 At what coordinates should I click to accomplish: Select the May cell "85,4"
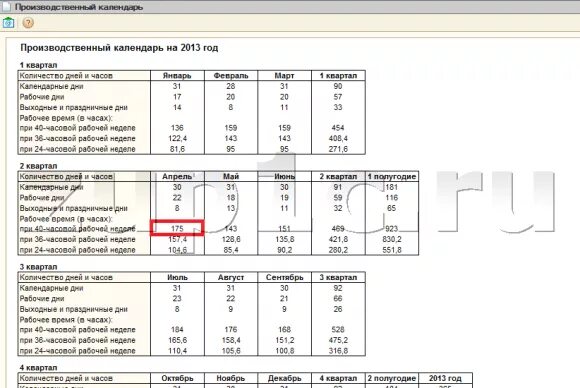click(x=231, y=250)
